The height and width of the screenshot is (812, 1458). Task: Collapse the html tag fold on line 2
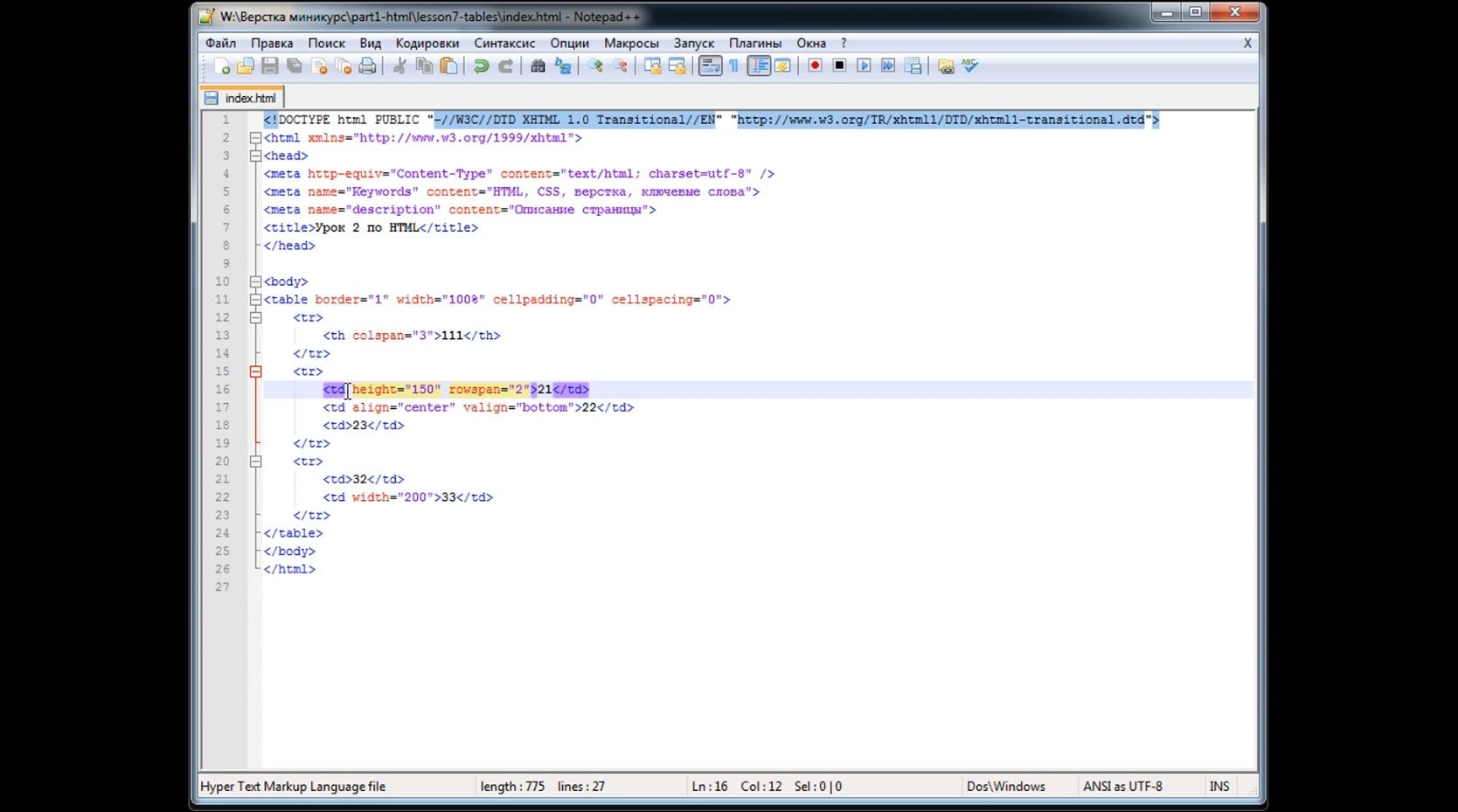(255, 138)
